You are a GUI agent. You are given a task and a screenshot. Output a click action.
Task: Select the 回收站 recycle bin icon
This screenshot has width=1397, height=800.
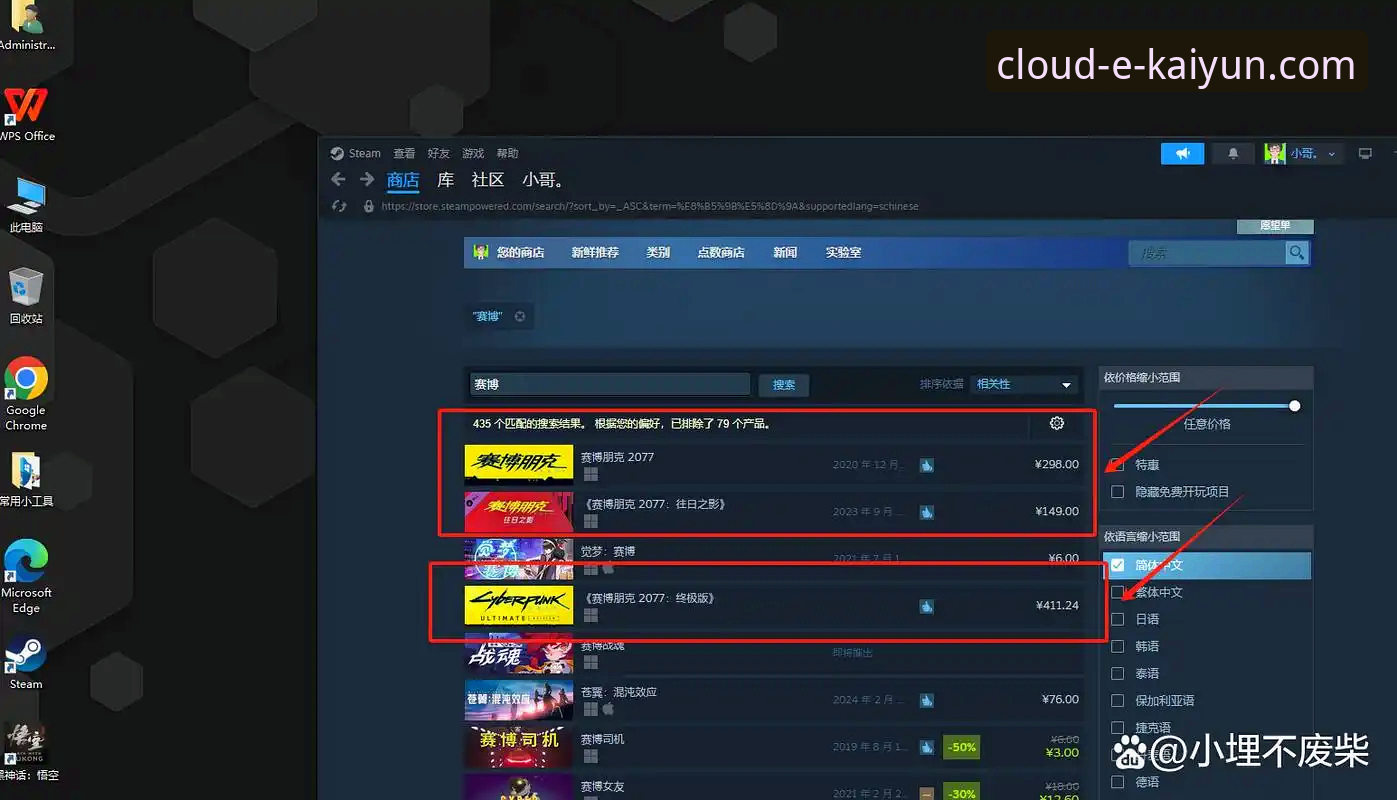tap(26, 295)
